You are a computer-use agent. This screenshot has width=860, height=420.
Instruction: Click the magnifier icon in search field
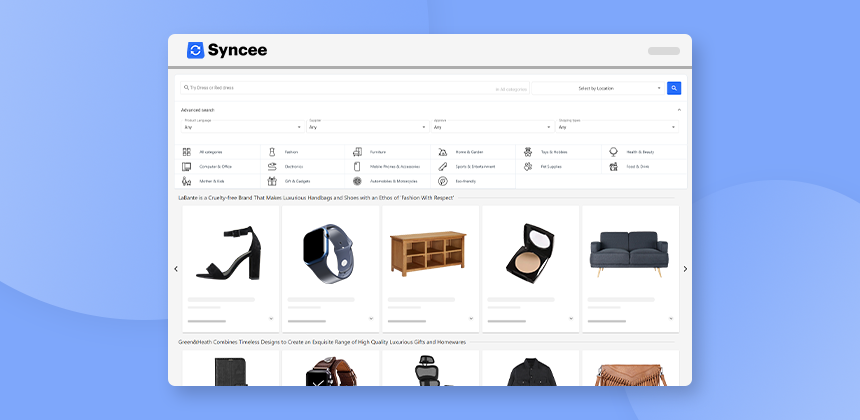point(186,88)
